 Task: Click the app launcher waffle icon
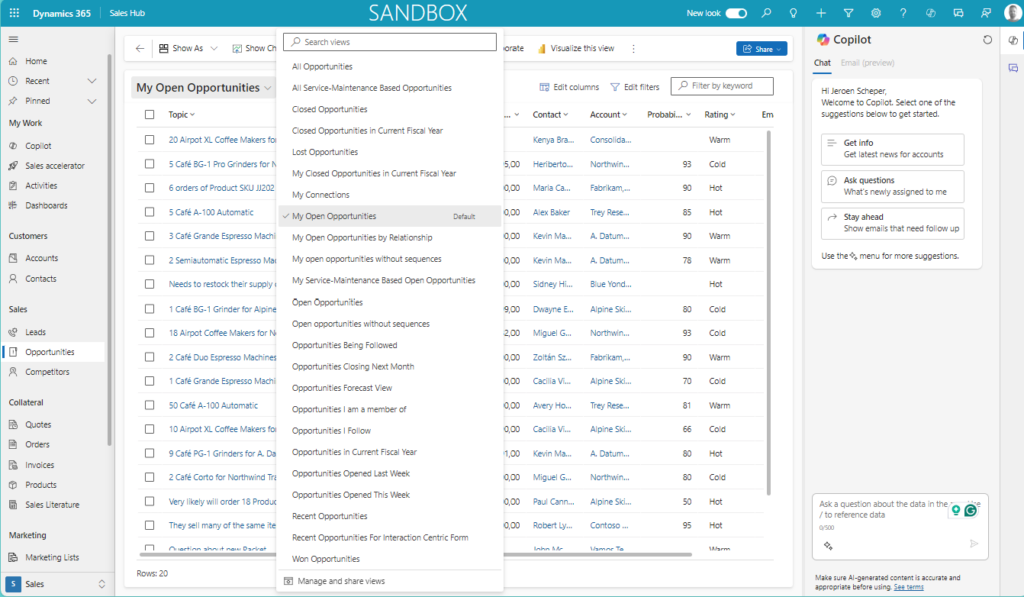click(14, 13)
